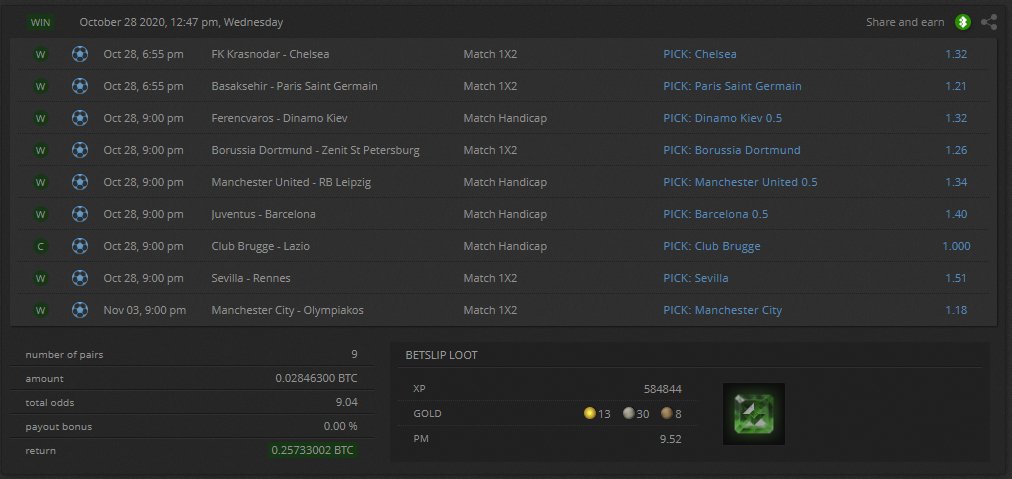Open the PICK: Manchester City link
Screen dimensions: 1012x479
tap(723, 311)
